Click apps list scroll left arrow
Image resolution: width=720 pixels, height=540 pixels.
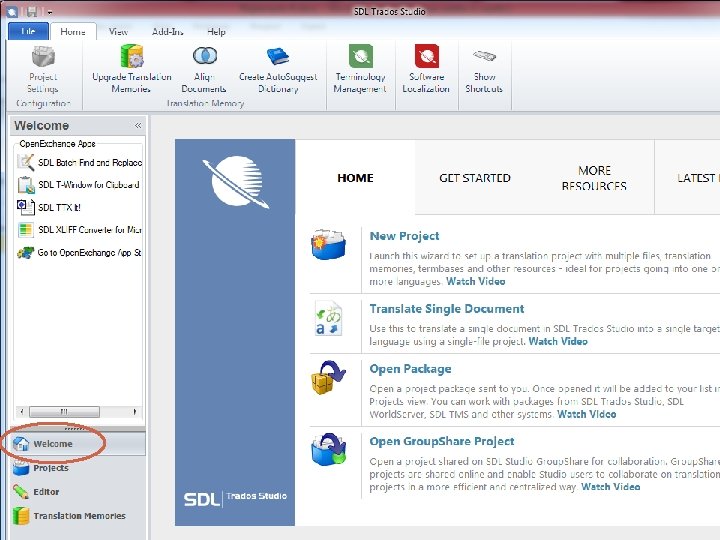[22, 411]
